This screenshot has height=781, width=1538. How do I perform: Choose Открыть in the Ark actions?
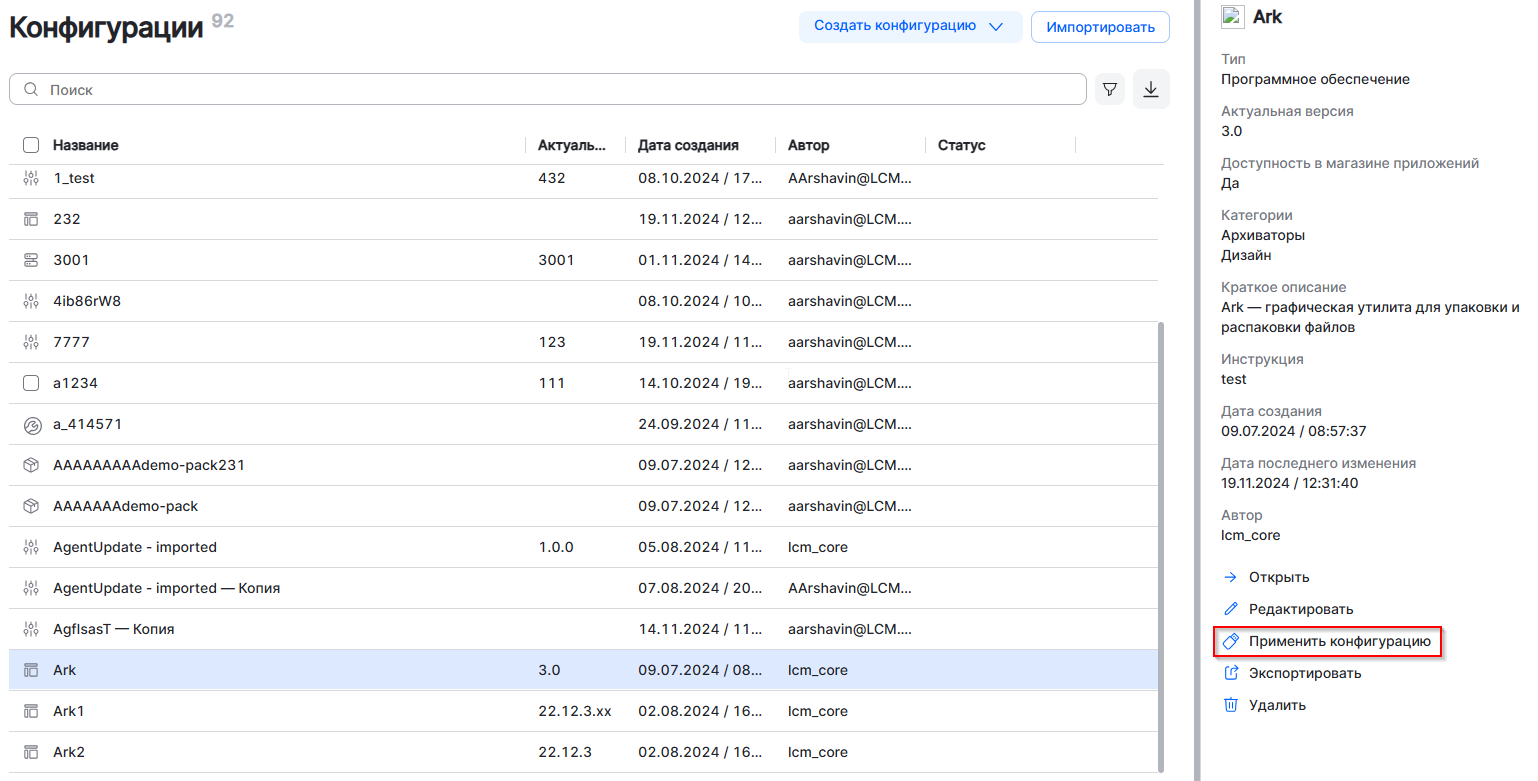[x=1278, y=577]
